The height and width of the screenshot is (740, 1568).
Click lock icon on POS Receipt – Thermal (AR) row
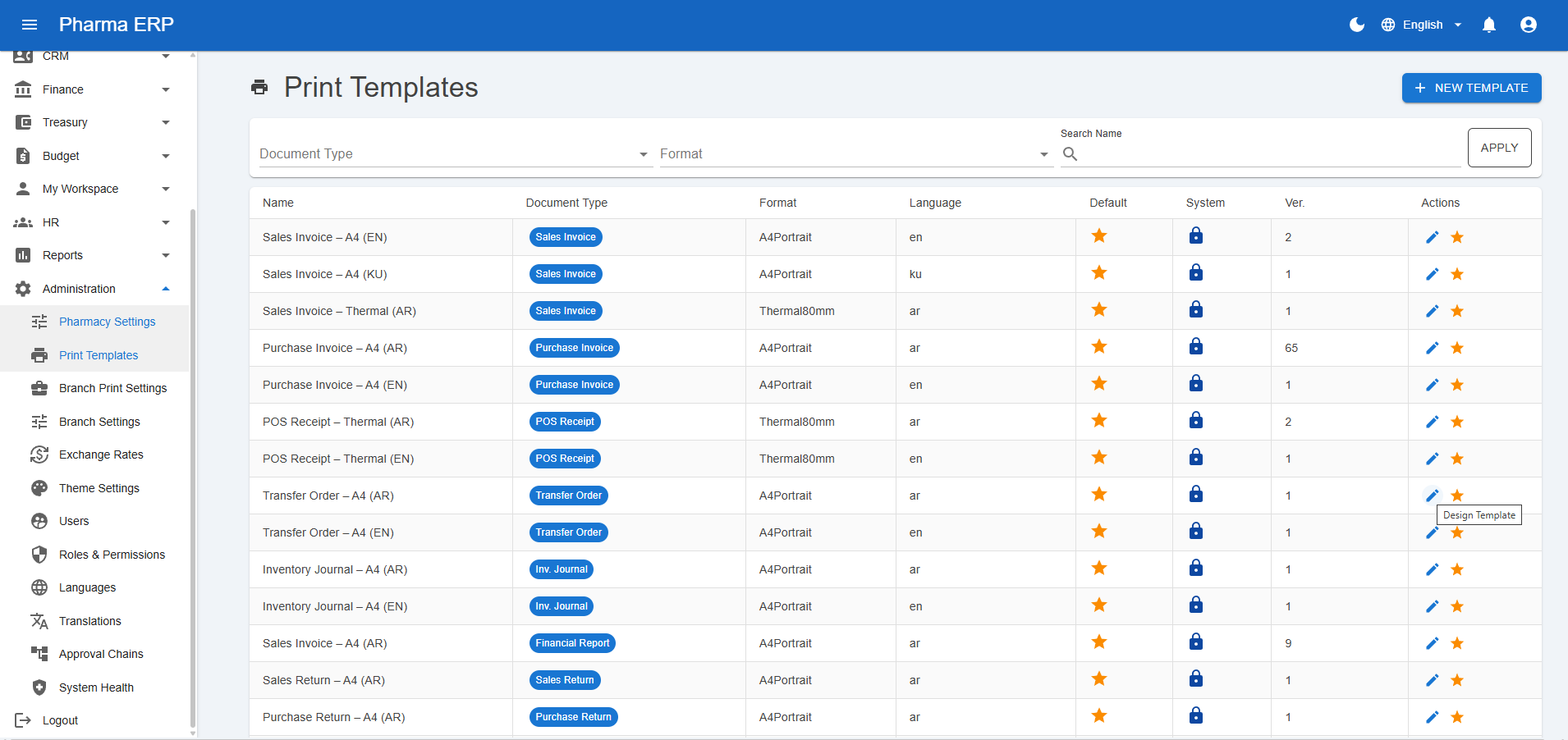click(1196, 421)
